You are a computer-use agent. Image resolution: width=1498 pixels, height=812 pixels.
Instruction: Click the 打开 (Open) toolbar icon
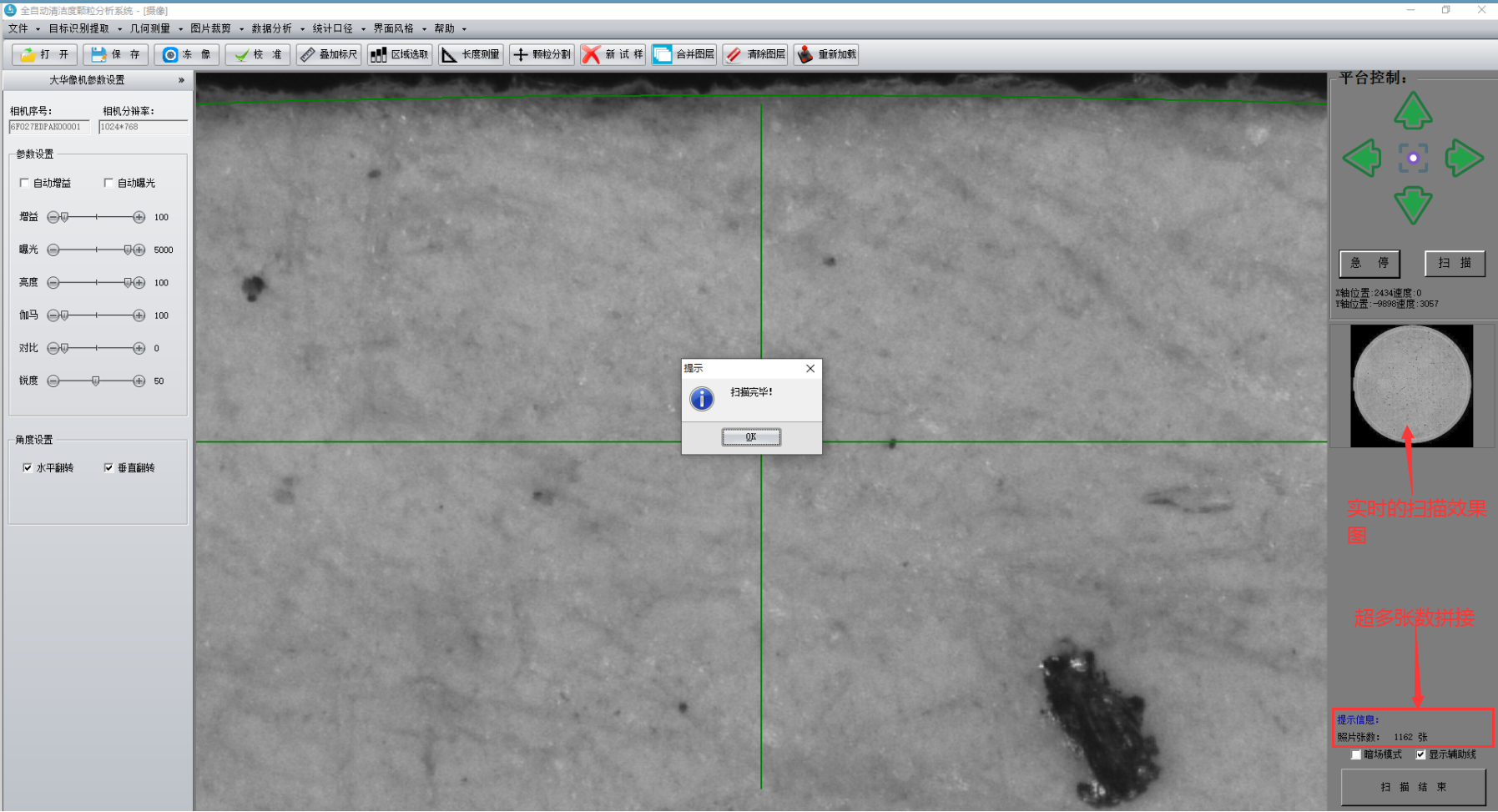[28, 55]
